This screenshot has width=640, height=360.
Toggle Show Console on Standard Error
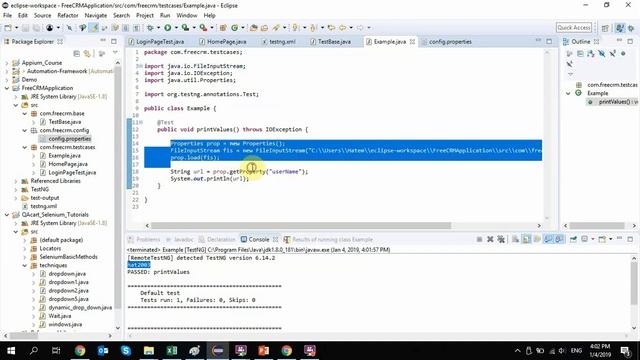pos(559,239)
